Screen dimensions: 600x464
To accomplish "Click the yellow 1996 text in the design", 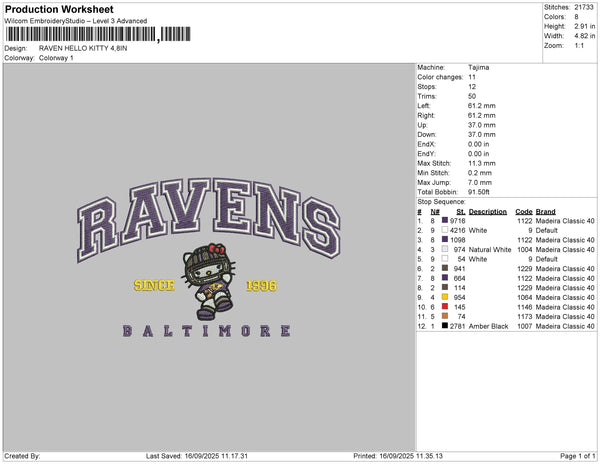I will tap(261, 286).
